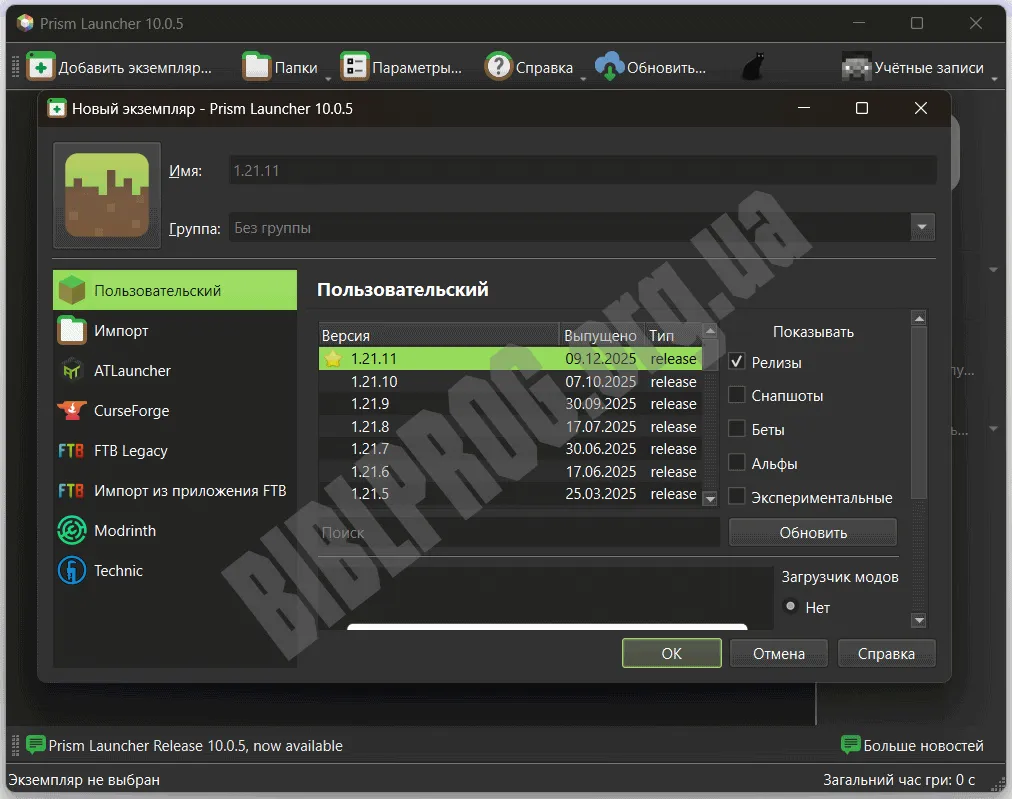The width and height of the screenshot is (1012, 799).
Task: Click the star icon next to 1.21.11
Action: point(333,358)
